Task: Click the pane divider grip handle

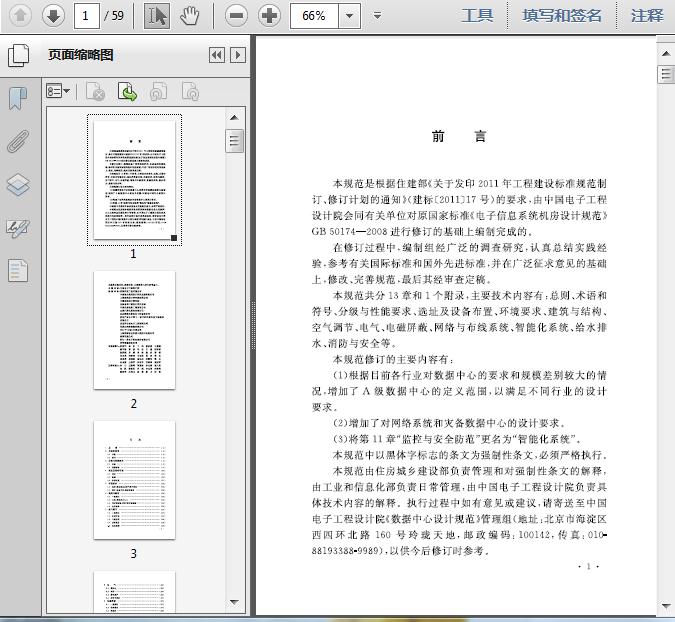Action: [x=253, y=325]
